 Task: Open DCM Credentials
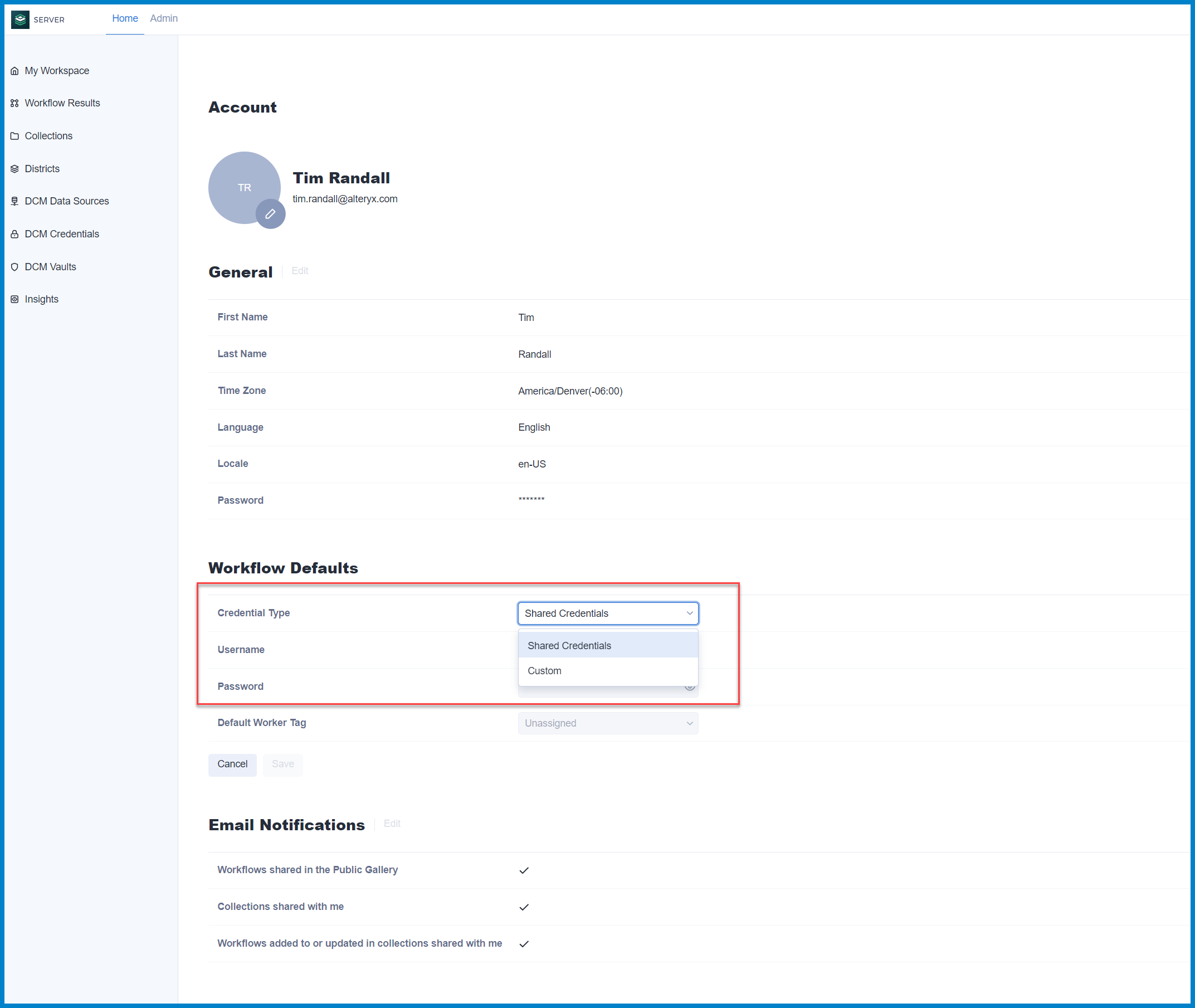[x=62, y=233]
